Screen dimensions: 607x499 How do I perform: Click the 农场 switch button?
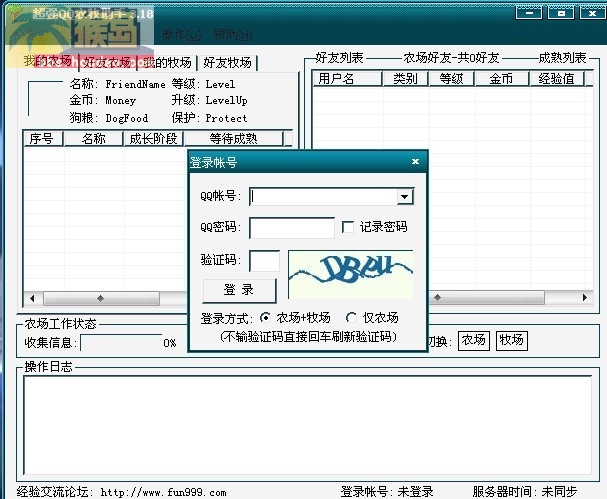(x=473, y=341)
